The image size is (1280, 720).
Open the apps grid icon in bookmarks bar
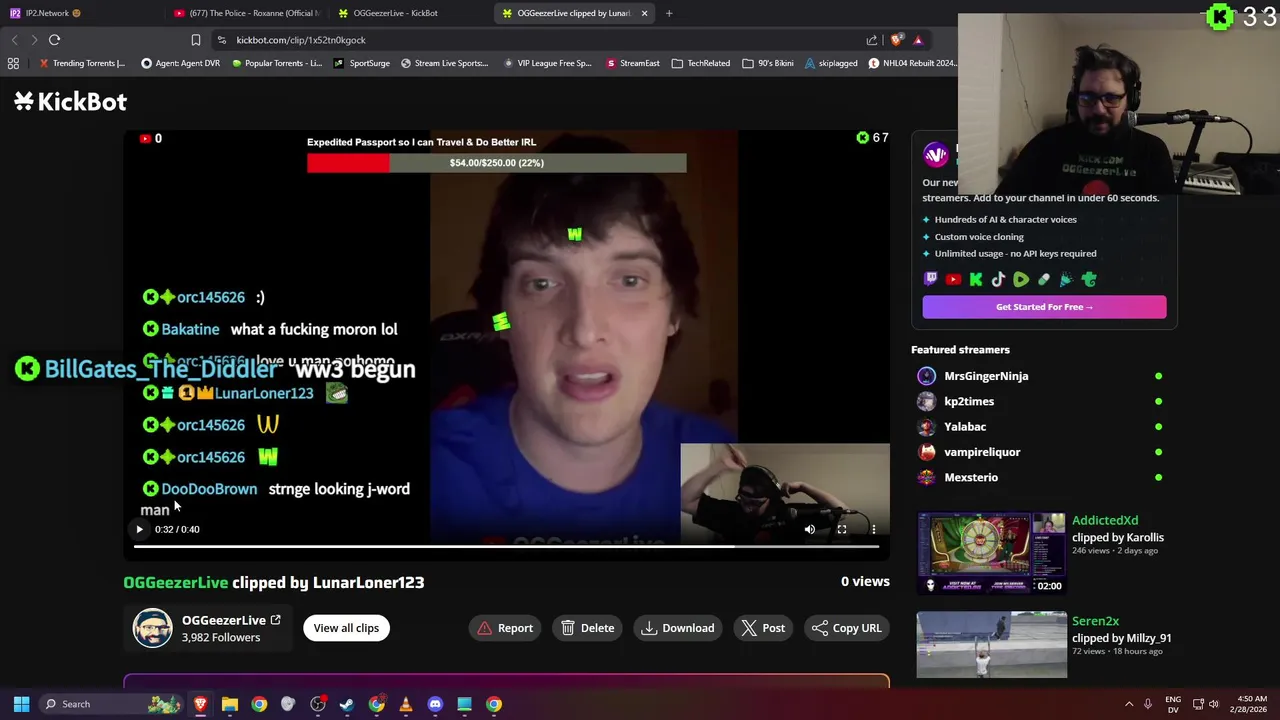[13, 63]
